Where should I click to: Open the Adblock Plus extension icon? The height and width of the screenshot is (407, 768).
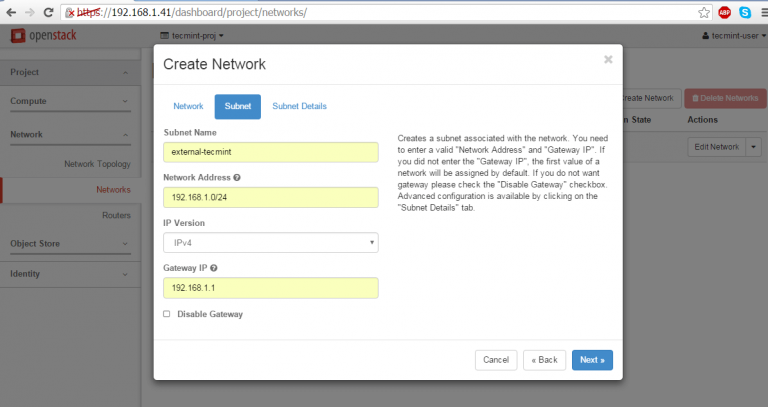(x=724, y=13)
